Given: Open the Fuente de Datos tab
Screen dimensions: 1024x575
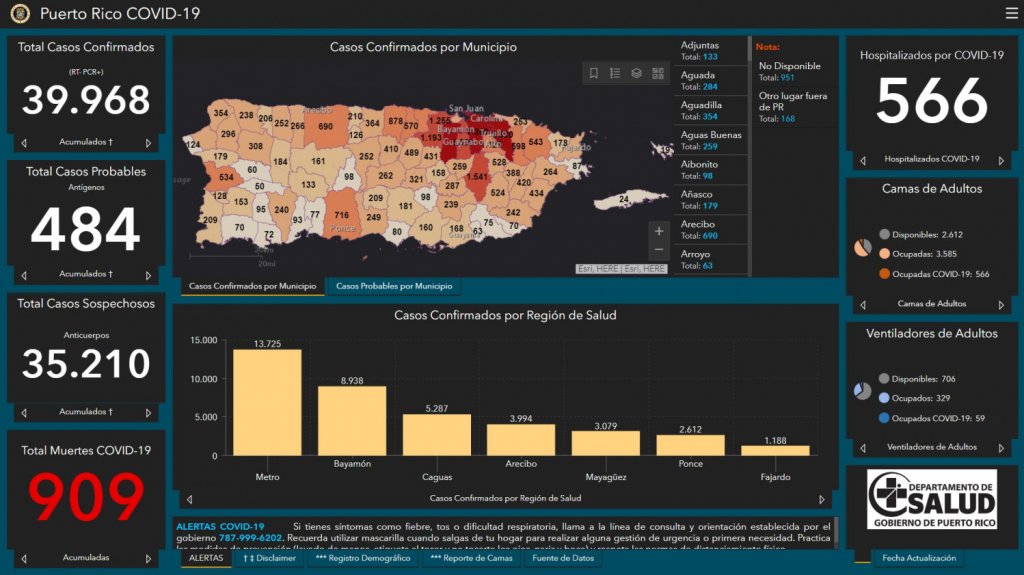Looking at the screenshot, I should point(563,559).
